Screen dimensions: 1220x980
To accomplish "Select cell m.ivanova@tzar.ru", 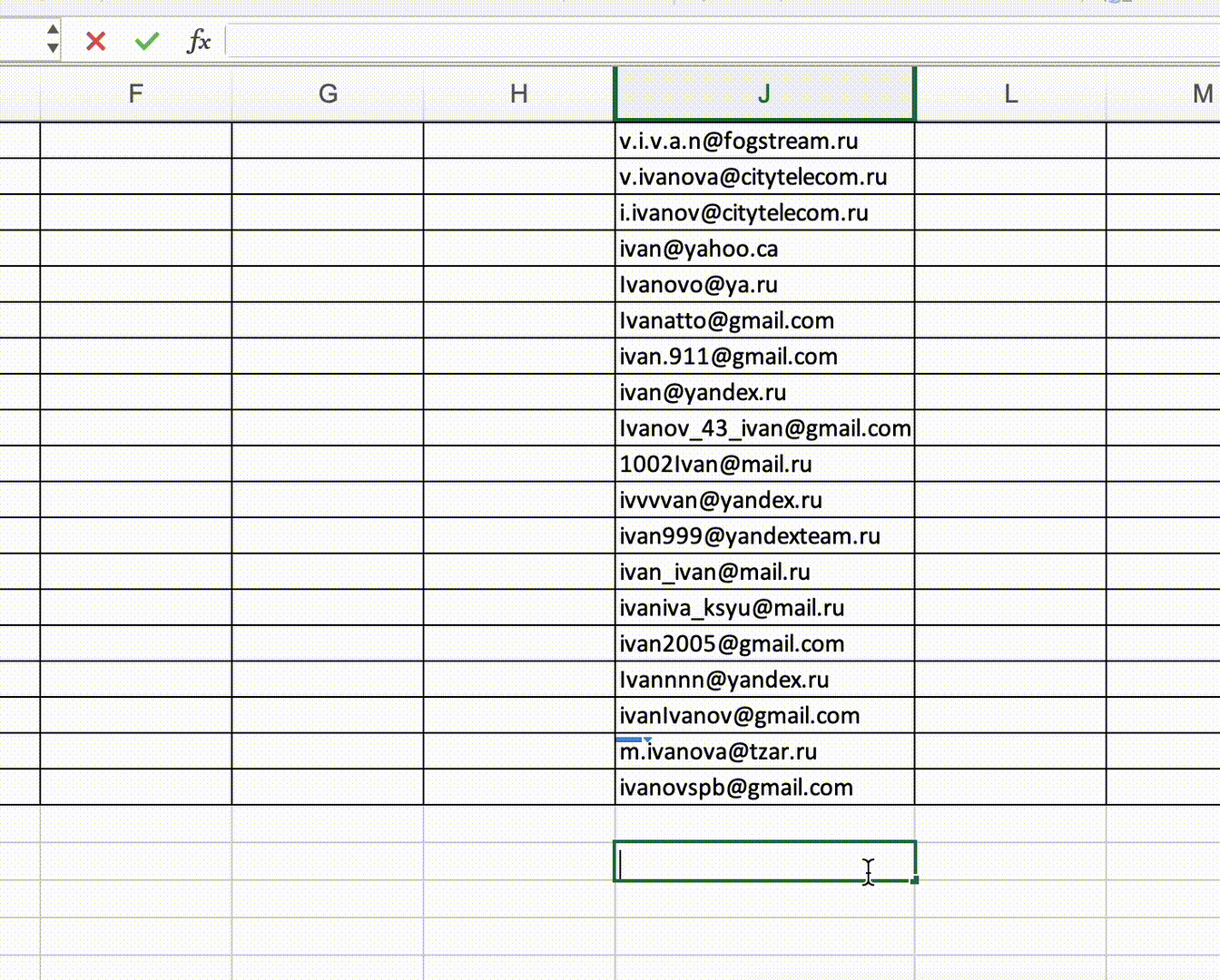I will (x=764, y=751).
